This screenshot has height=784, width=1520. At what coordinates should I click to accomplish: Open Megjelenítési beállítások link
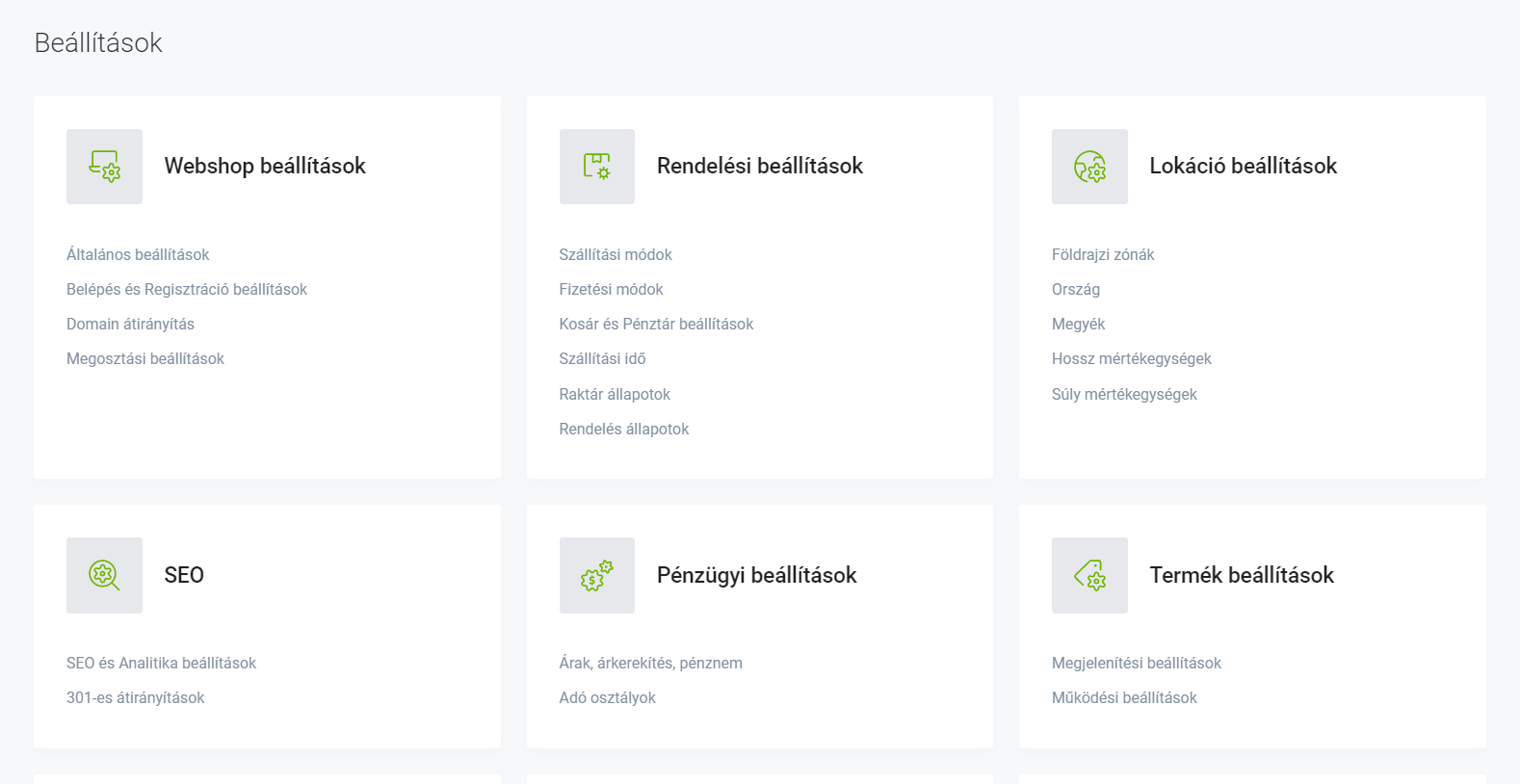[x=1137, y=663]
